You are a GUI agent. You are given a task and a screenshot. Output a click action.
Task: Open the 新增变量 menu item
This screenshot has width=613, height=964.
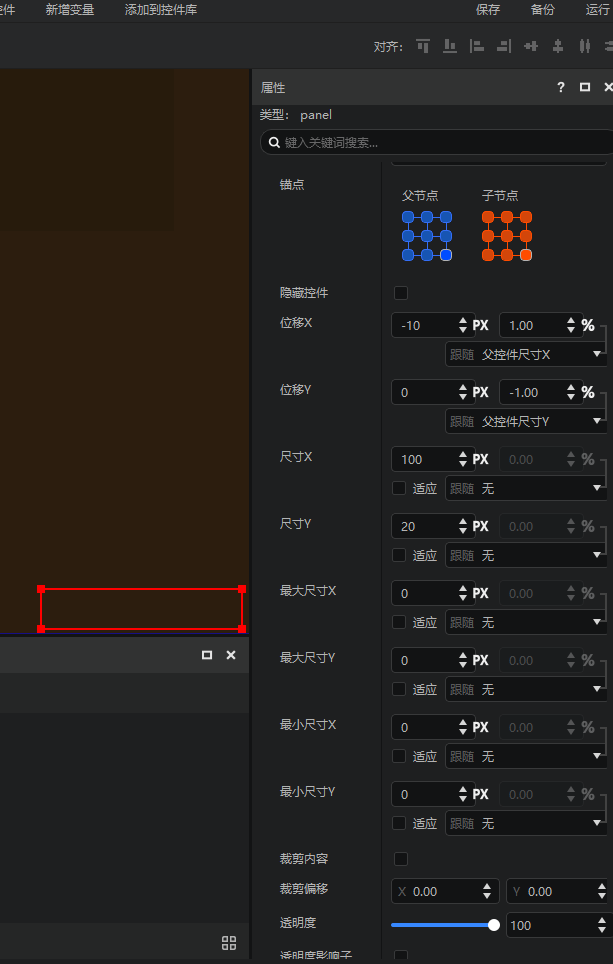tap(70, 10)
